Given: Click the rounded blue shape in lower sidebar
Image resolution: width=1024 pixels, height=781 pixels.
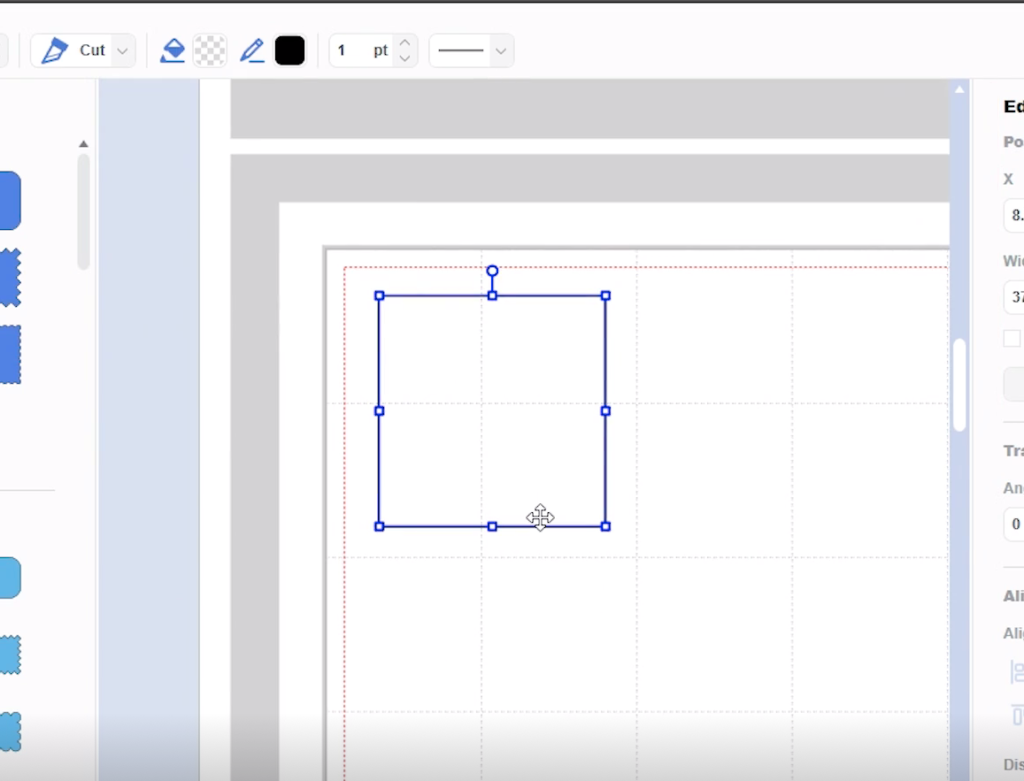Looking at the screenshot, I should coord(8,577).
